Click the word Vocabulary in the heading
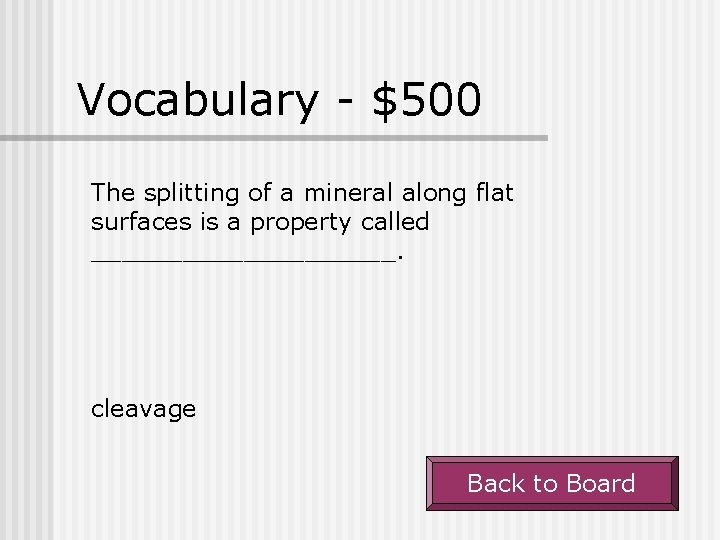Screen dimensions: 720x540 pos(197,100)
